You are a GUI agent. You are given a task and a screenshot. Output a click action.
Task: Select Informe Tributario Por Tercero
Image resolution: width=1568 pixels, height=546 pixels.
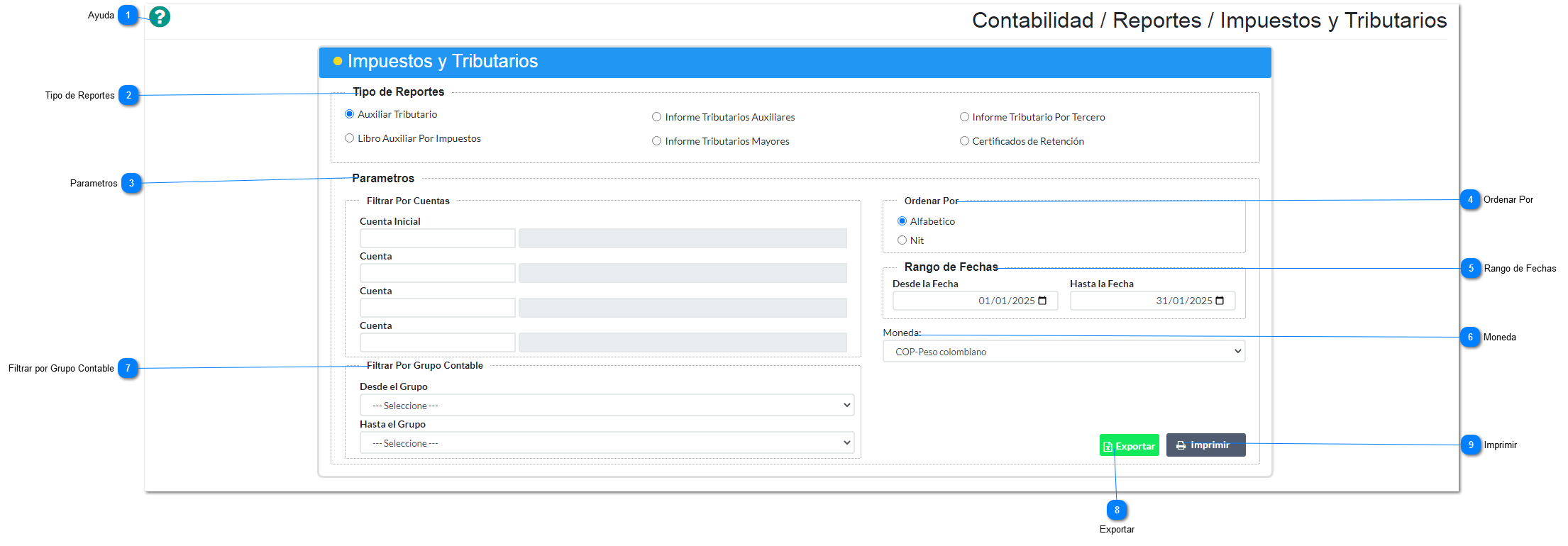click(964, 117)
